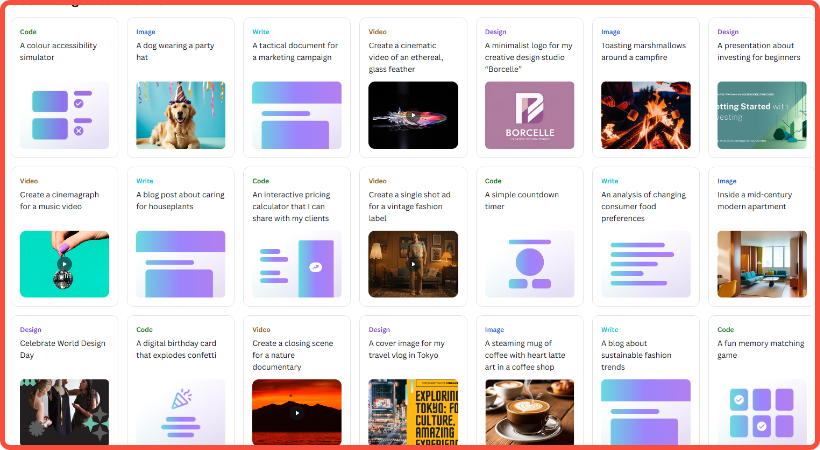Click the Code label above digital birthday card

point(144,330)
